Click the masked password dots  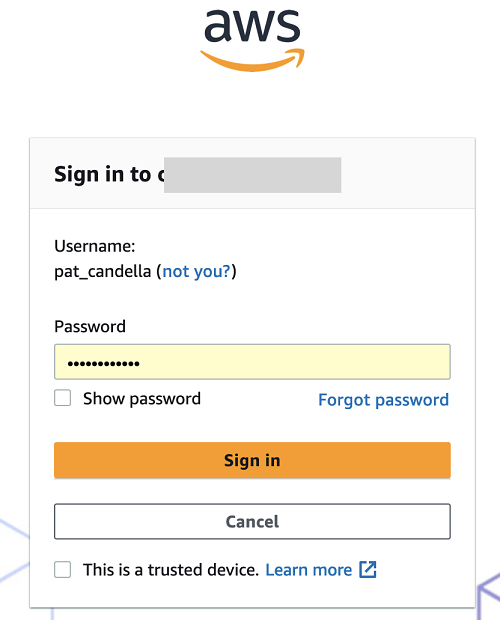[104, 363]
